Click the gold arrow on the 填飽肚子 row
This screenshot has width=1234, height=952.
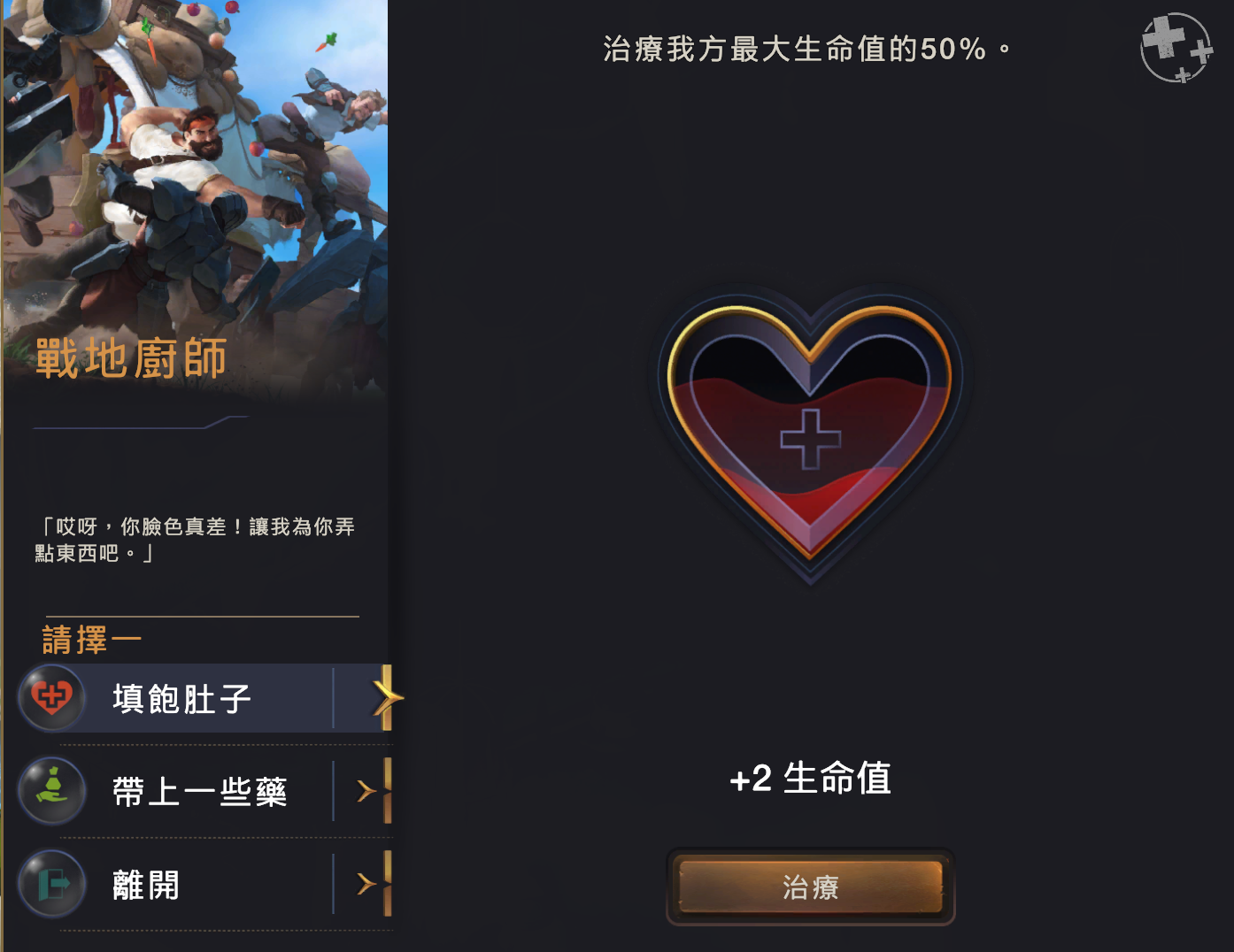(387, 697)
